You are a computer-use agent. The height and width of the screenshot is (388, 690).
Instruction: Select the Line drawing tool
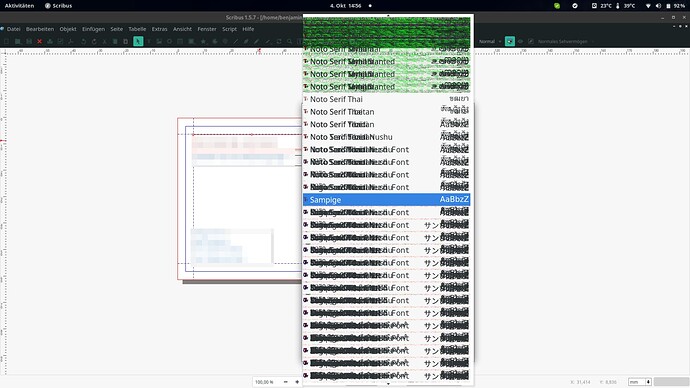(236, 41)
